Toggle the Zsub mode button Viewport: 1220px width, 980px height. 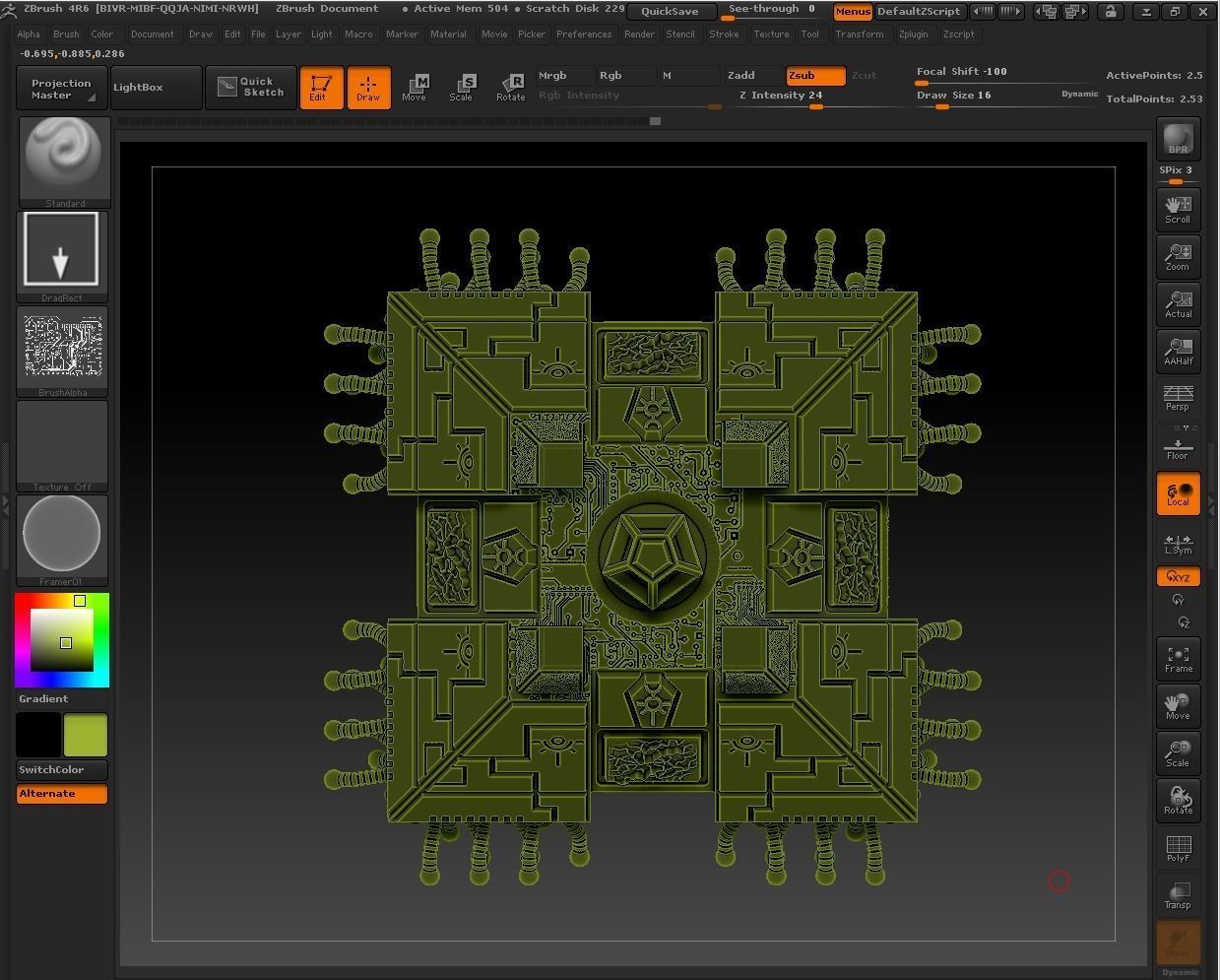tap(815, 76)
